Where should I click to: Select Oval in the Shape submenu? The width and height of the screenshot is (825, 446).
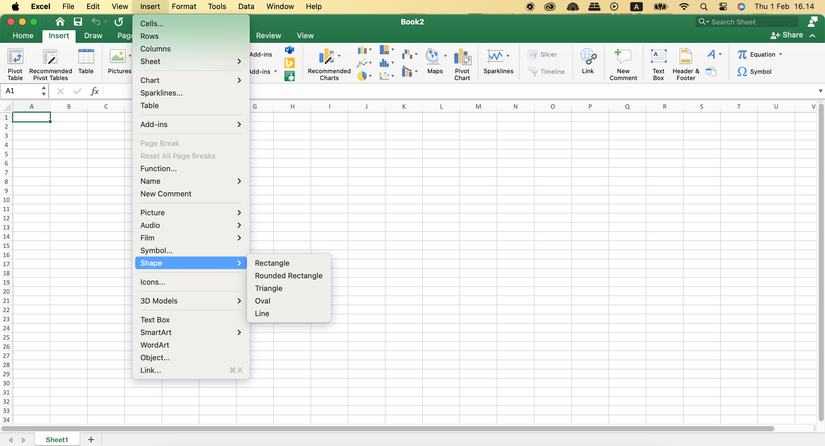coord(263,301)
